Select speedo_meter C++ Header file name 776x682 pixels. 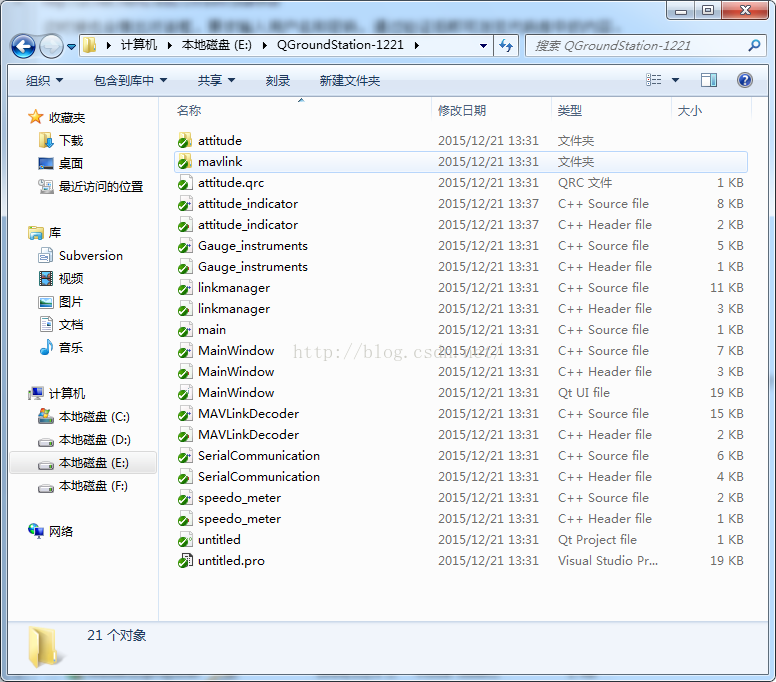click(240, 519)
